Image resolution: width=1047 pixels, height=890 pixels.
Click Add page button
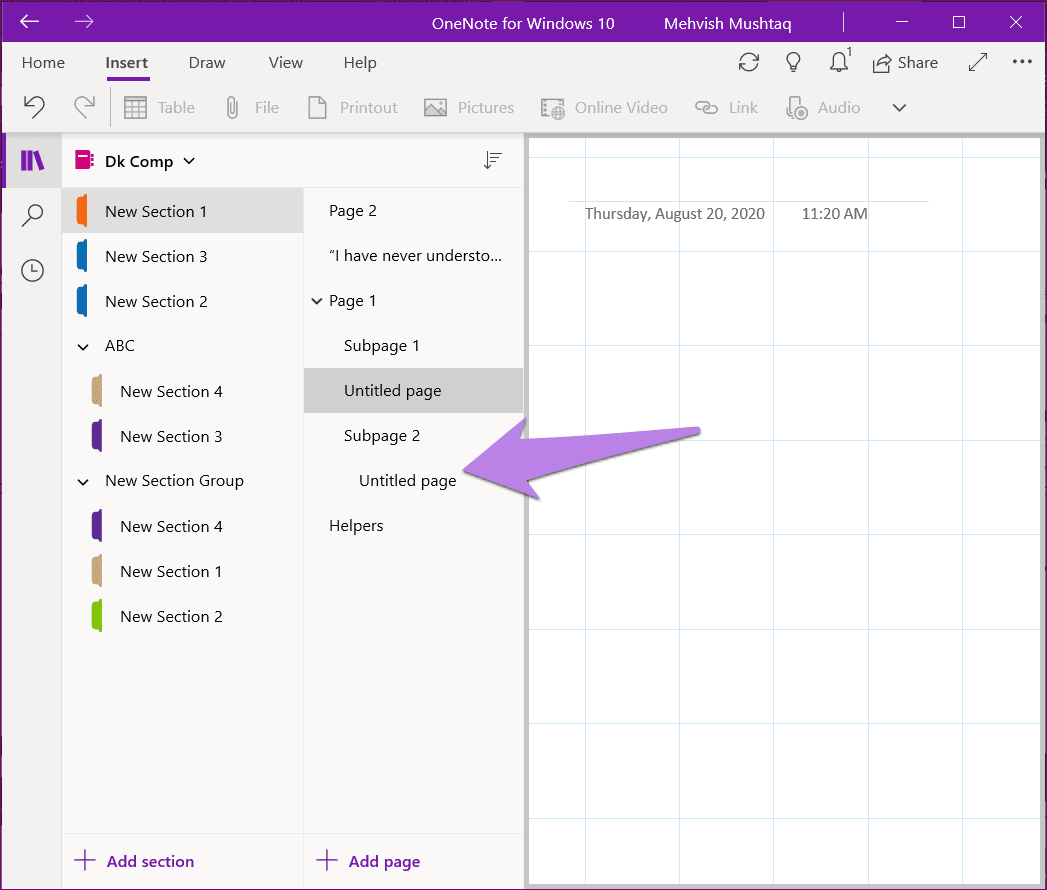[x=368, y=861]
